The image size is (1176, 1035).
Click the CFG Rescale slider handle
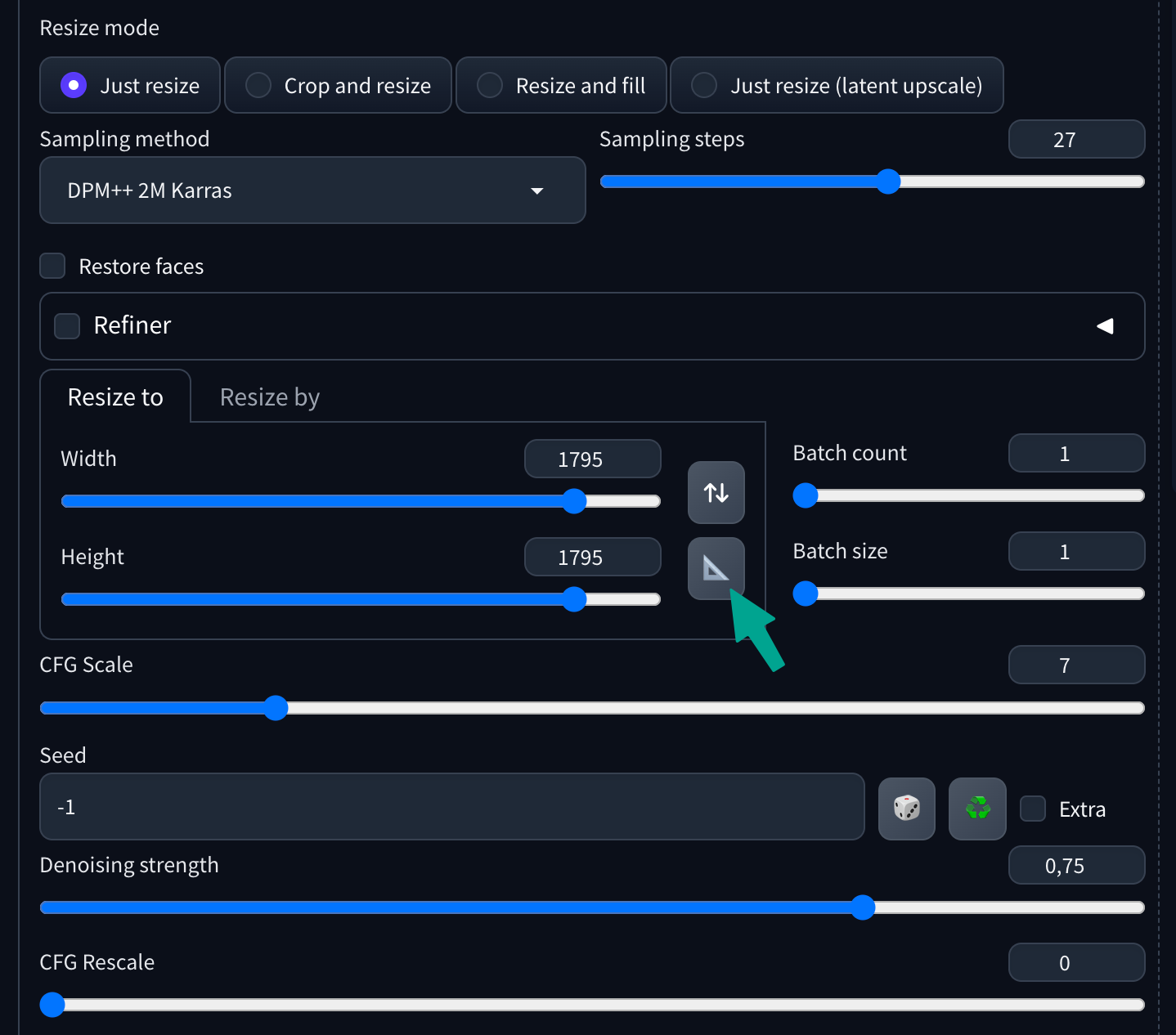click(52, 1005)
